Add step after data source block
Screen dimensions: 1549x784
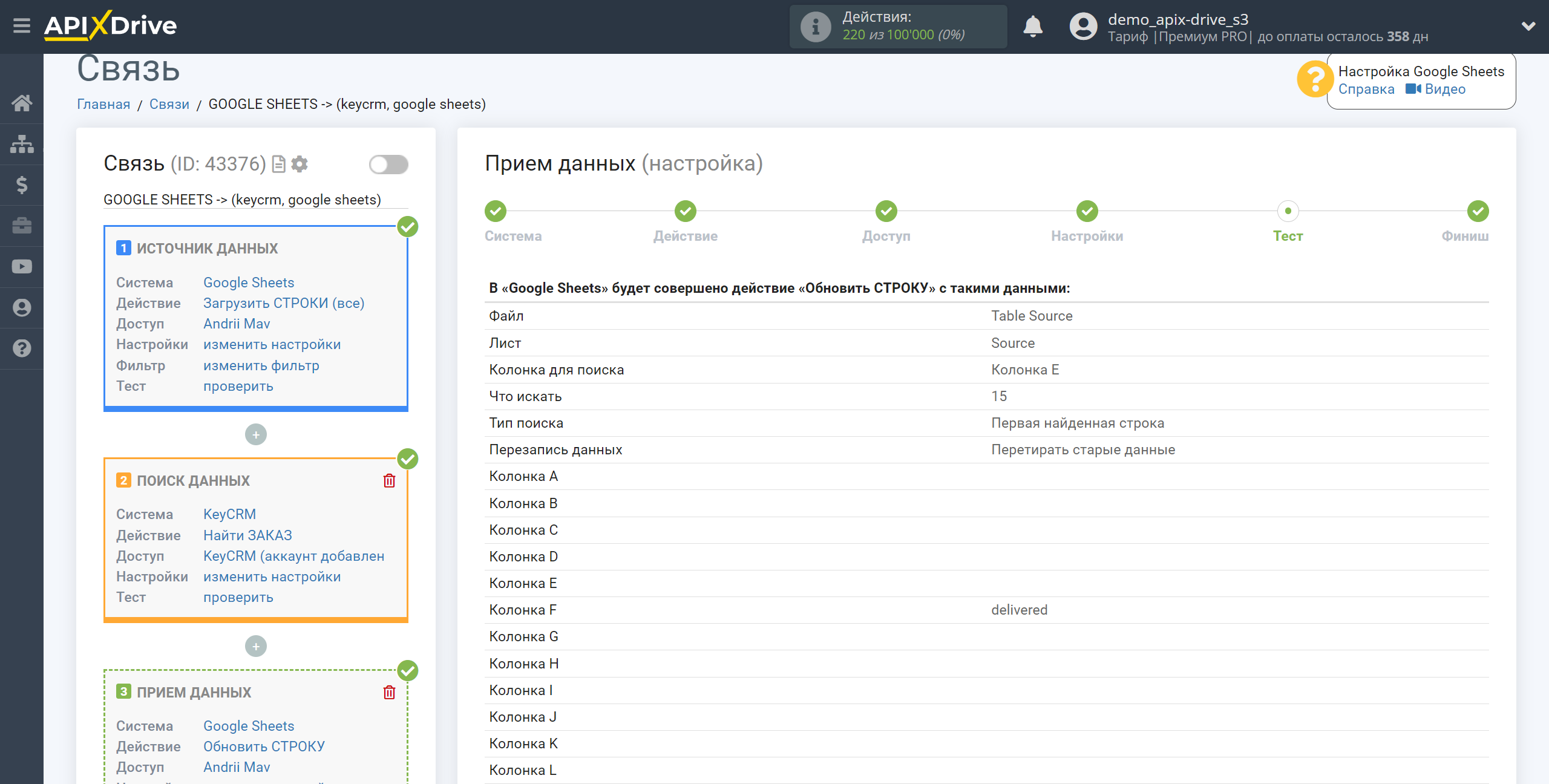click(x=256, y=434)
